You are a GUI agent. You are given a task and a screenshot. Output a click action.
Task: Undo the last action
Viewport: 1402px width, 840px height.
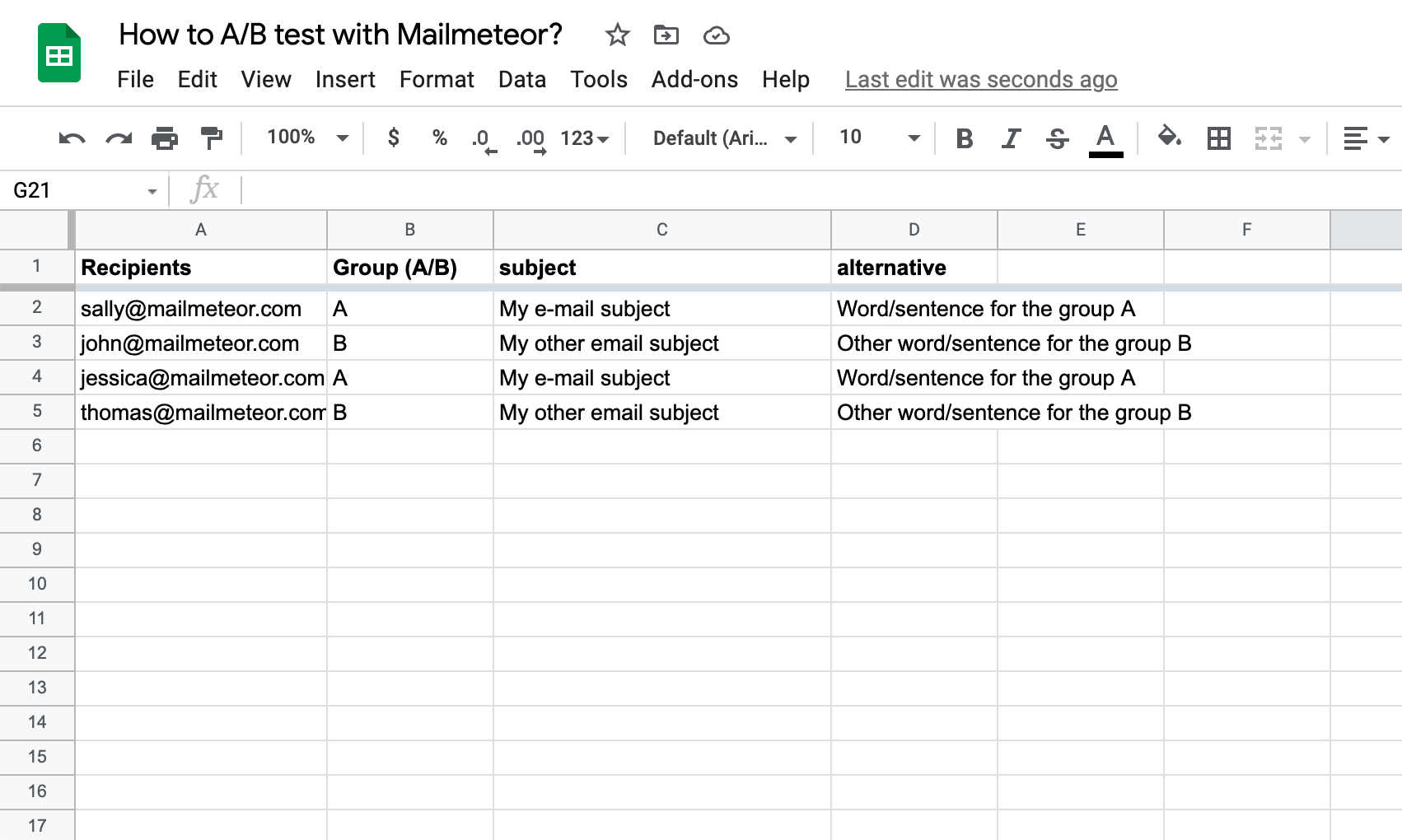(x=72, y=138)
